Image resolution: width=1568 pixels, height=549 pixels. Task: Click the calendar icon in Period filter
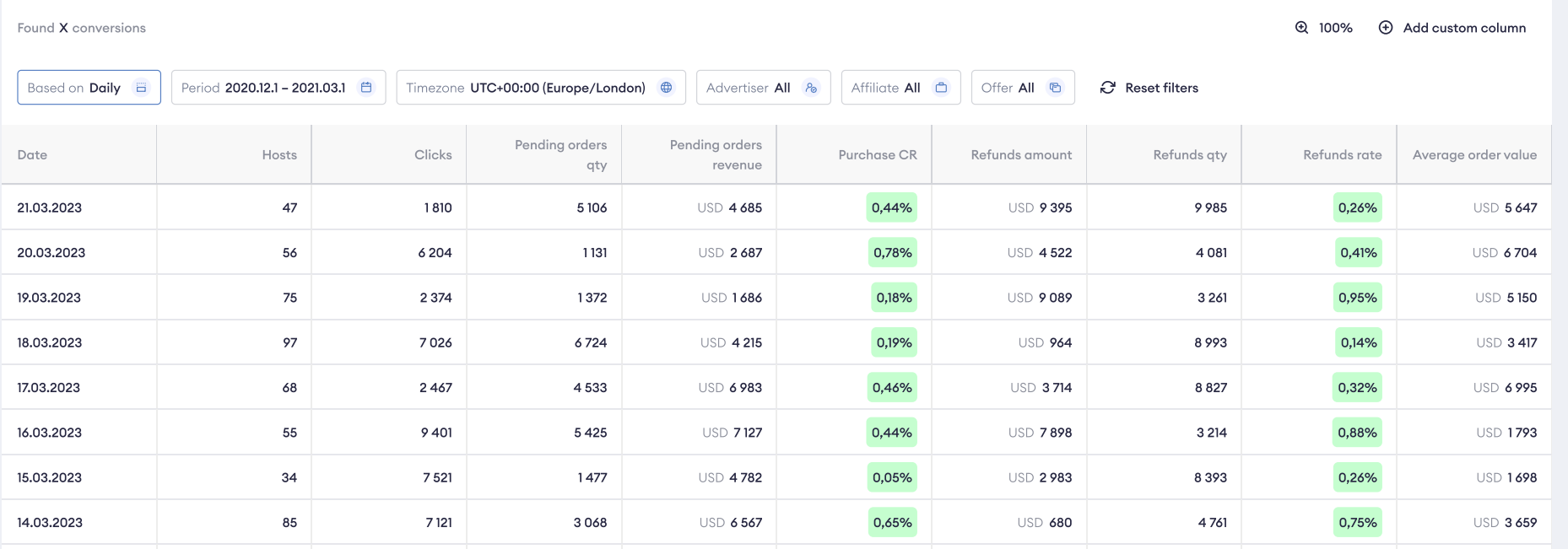[366, 88]
